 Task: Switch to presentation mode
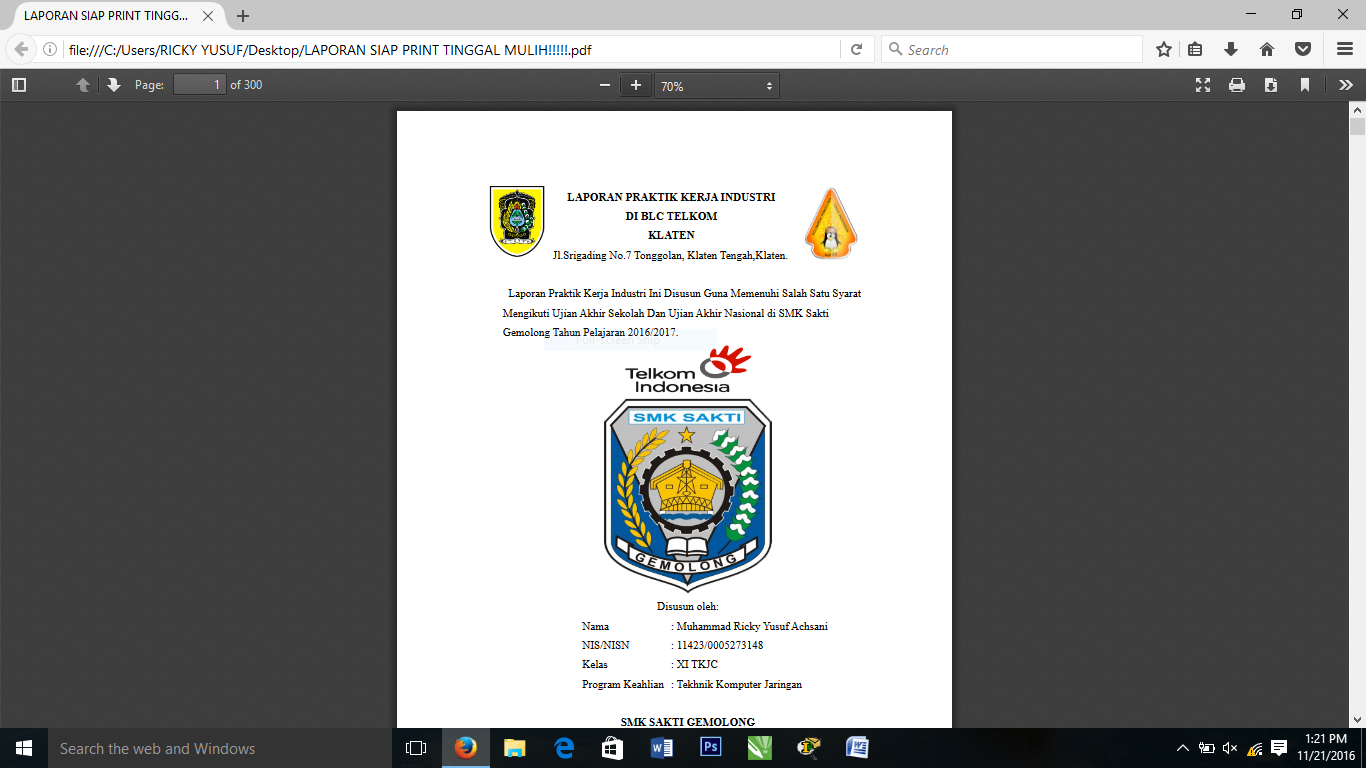tap(1203, 85)
